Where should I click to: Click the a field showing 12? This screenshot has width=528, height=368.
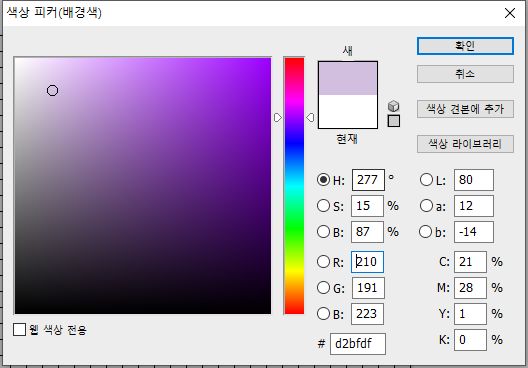tap(474, 206)
